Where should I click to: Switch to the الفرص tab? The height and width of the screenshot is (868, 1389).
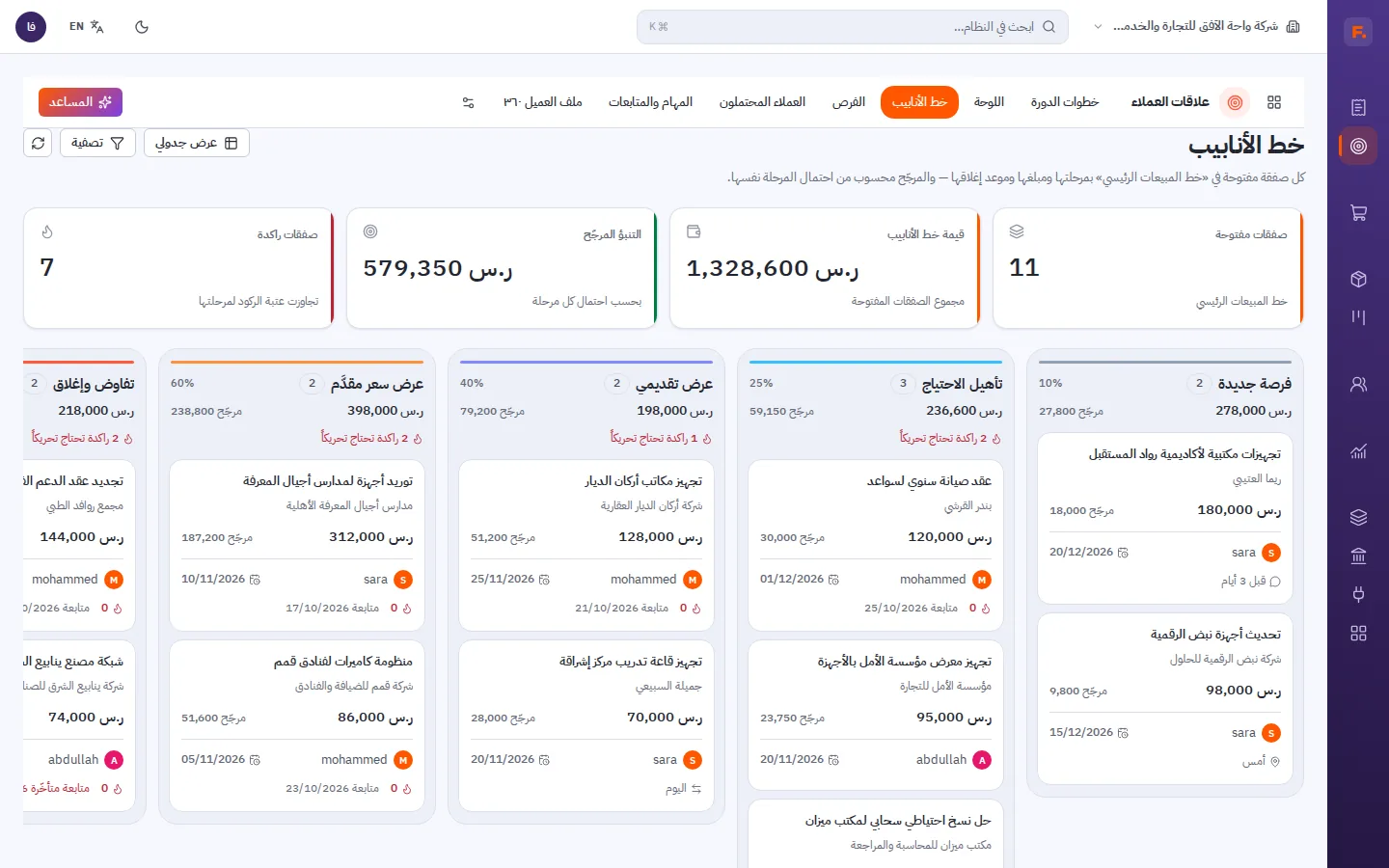coord(849,102)
